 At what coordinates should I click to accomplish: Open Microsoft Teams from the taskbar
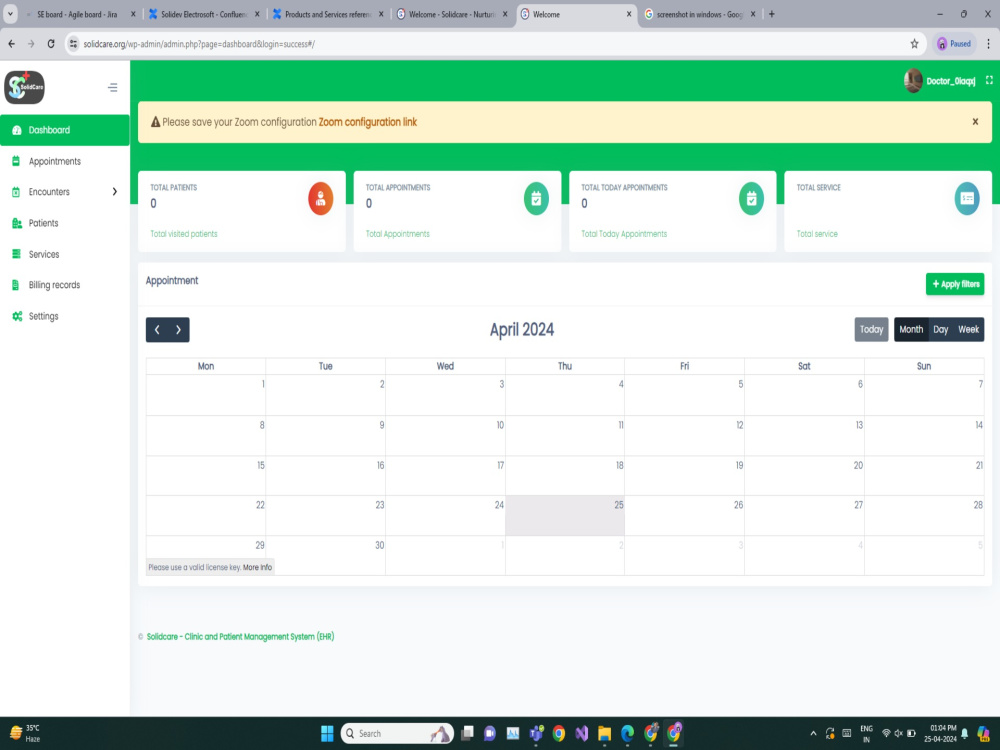click(x=536, y=733)
